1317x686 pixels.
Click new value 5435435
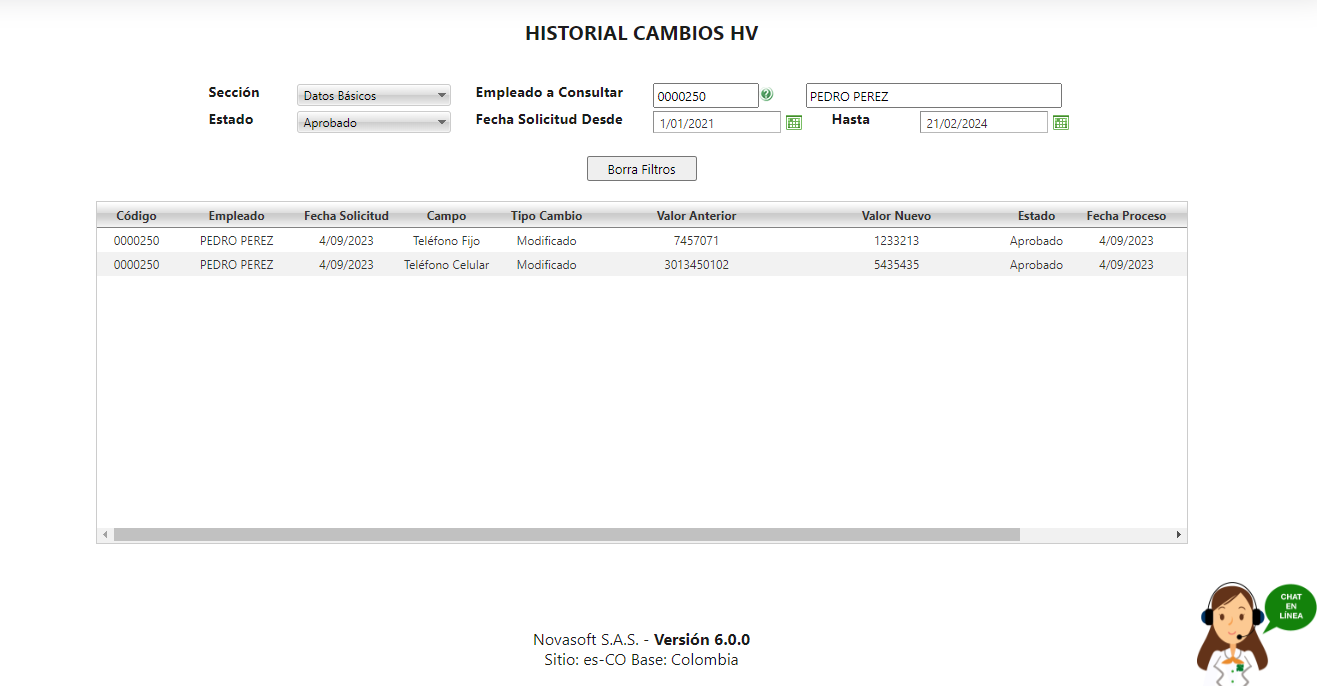point(896,265)
